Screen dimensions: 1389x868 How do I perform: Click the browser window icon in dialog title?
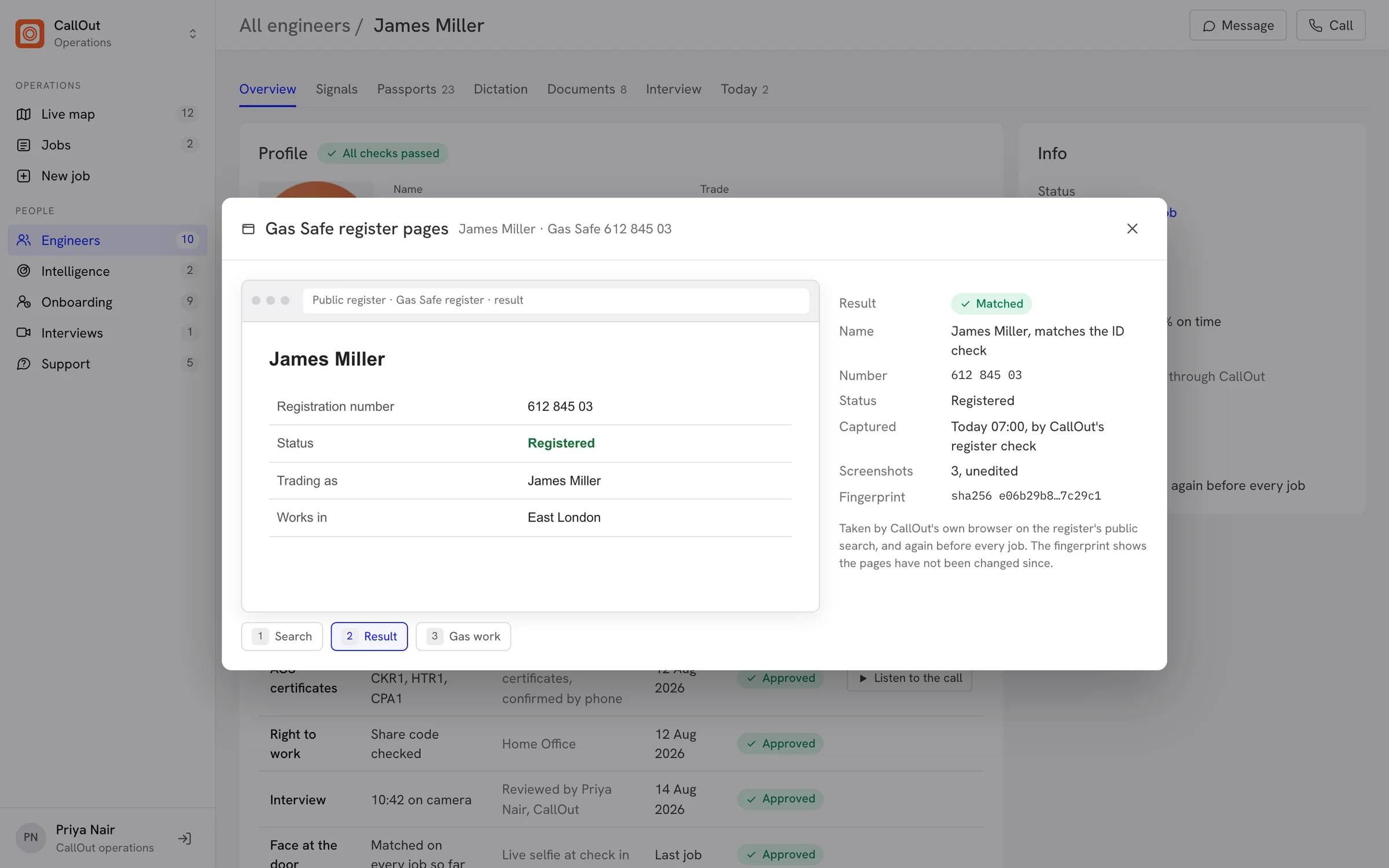pos(248,229)
